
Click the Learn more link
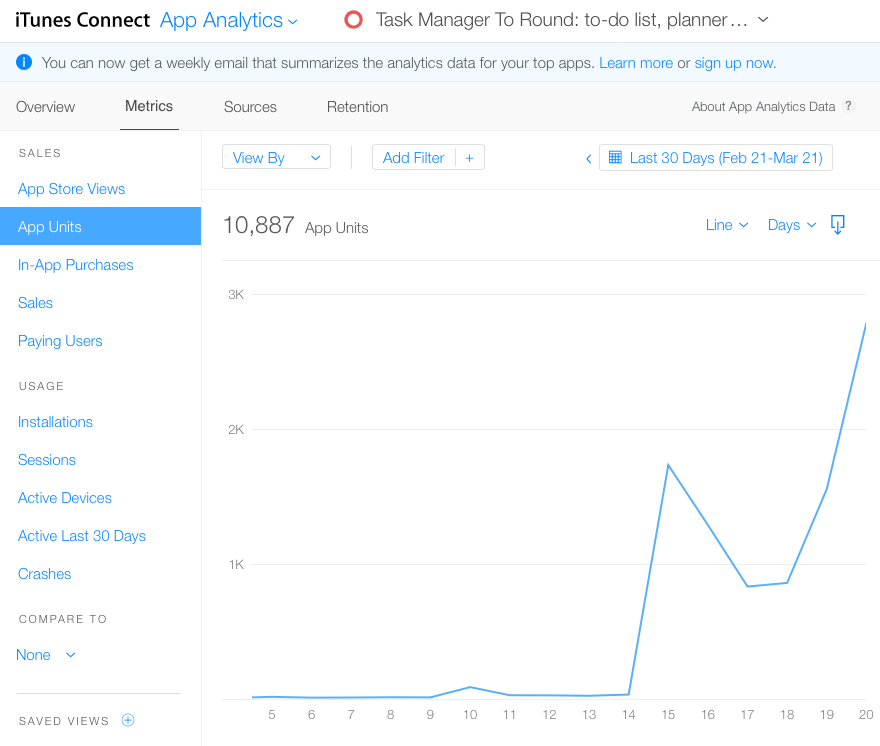[x=636, y=63]
